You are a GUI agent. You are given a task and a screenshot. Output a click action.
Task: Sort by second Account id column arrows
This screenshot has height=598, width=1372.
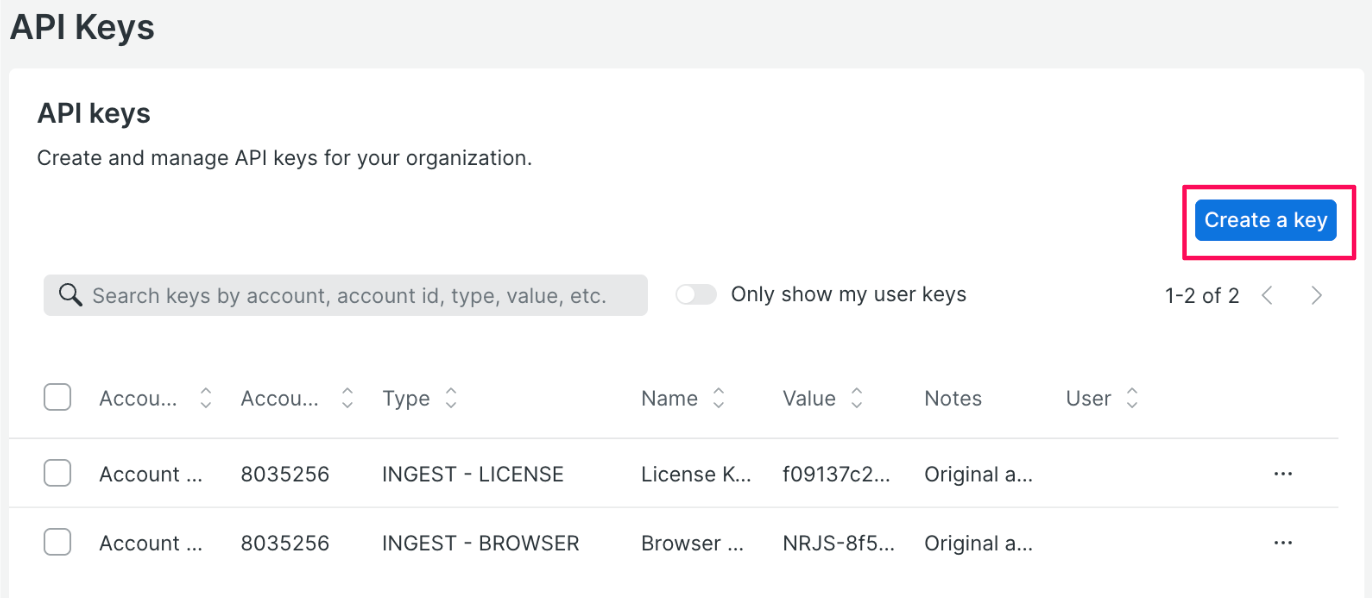[x=347, y=398]
